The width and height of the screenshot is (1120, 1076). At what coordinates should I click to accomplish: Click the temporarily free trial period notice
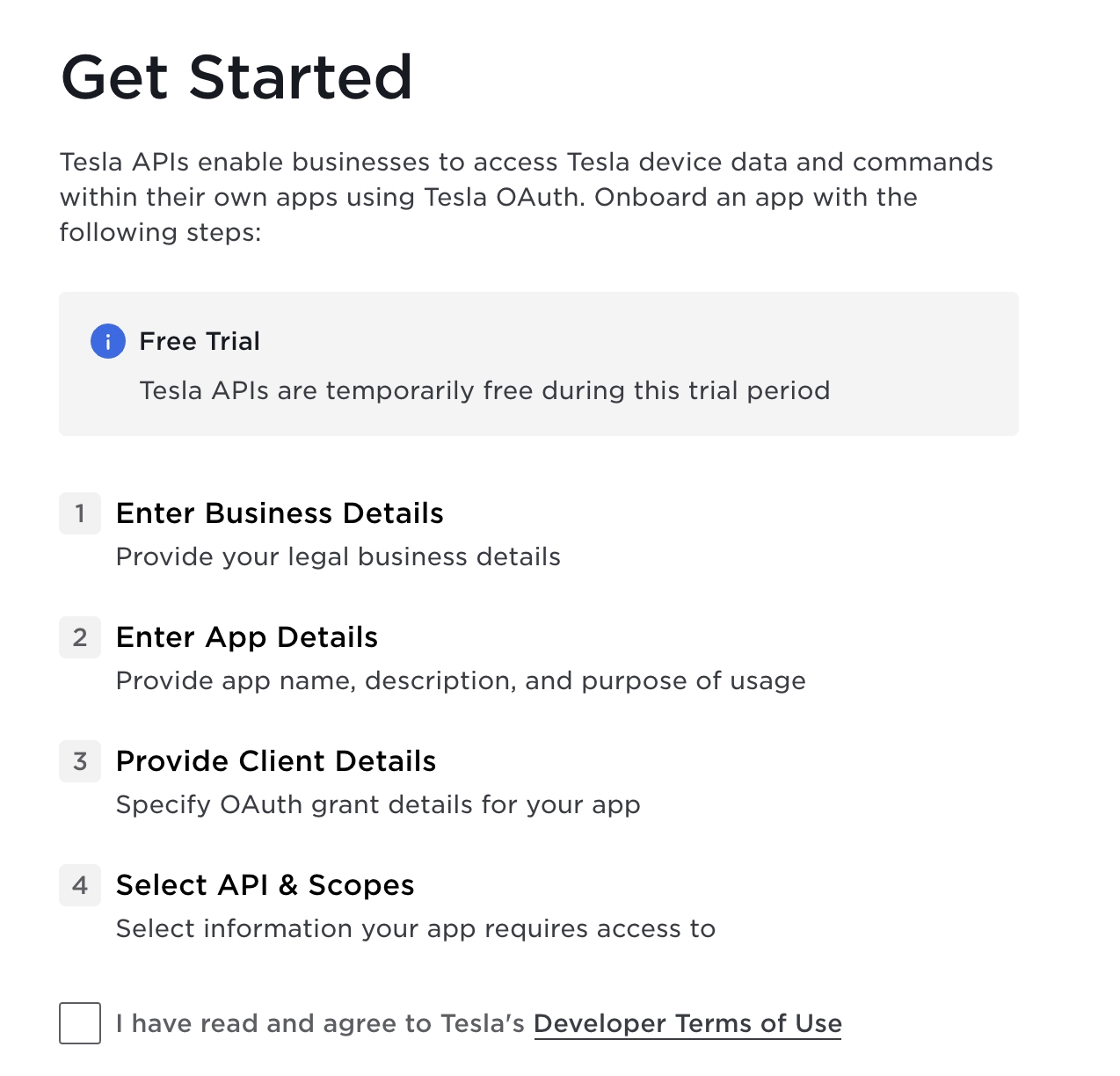click(484, 390)
